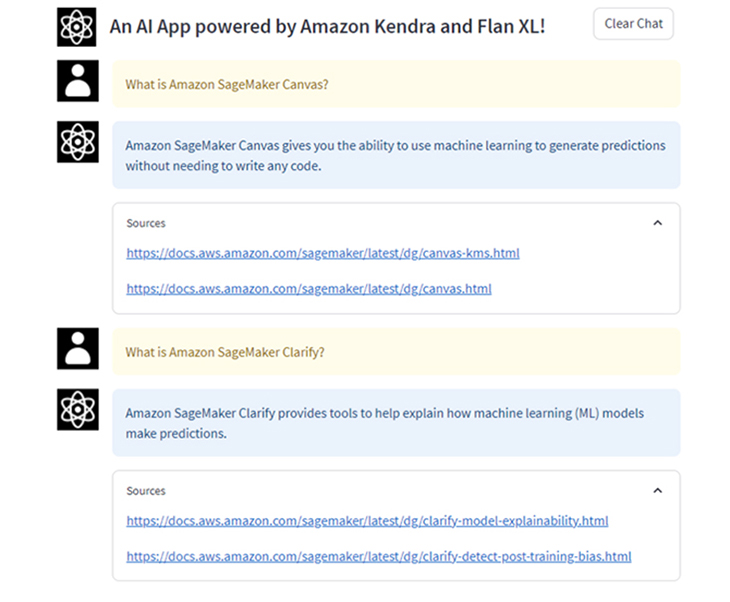Screen dimensions: 730x602
Task: Open the canvas.html documentation link
Action: 309,289
